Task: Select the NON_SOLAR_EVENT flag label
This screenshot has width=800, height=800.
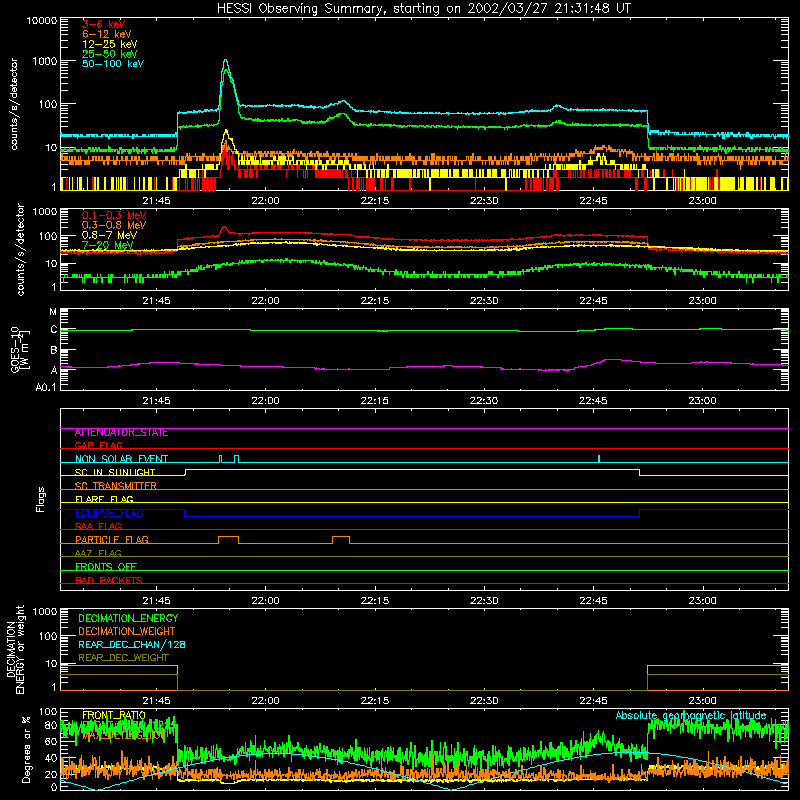Action: (121, 459)
